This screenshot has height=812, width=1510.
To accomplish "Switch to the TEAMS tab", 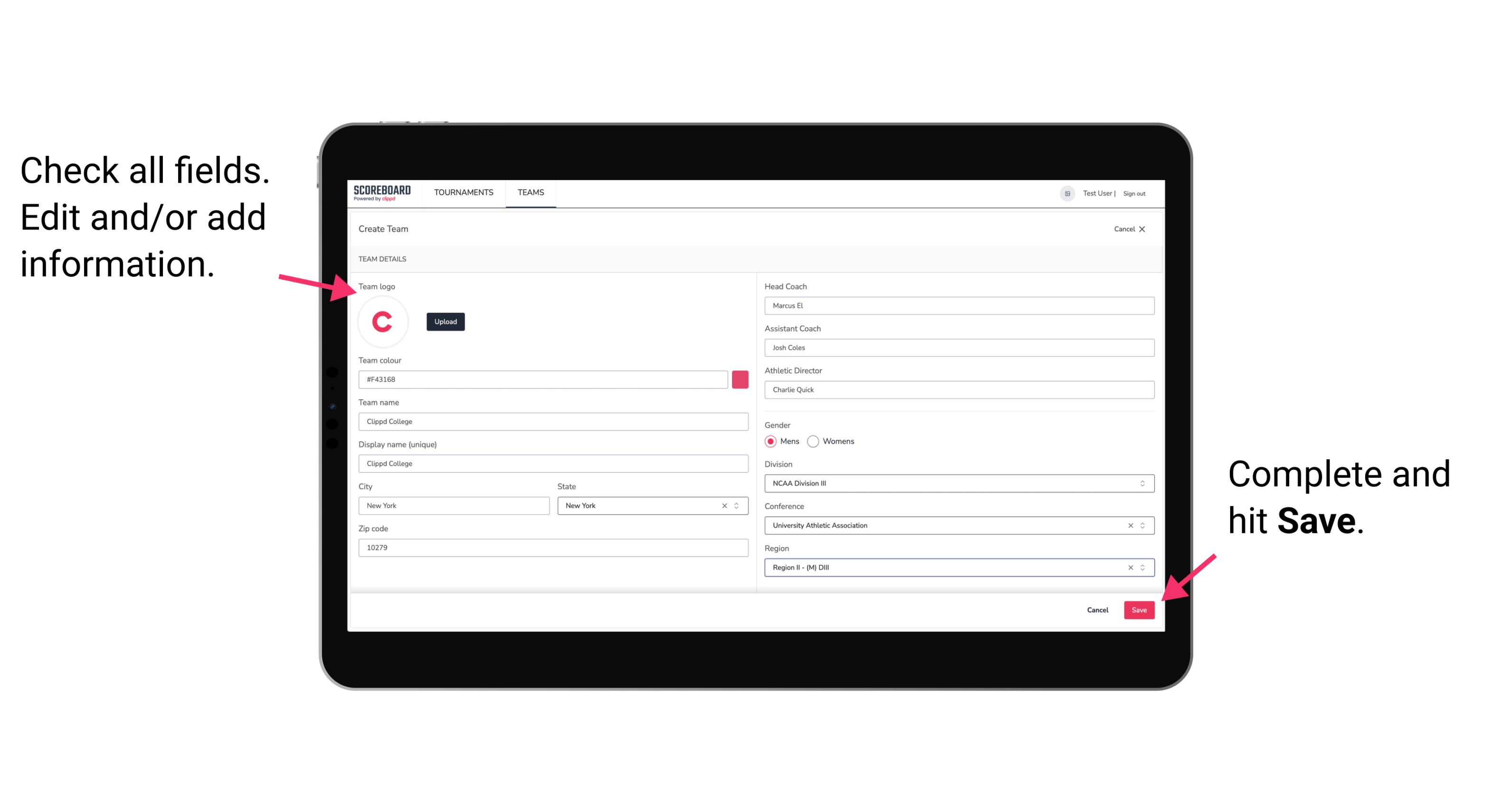I will pos(530,193).
